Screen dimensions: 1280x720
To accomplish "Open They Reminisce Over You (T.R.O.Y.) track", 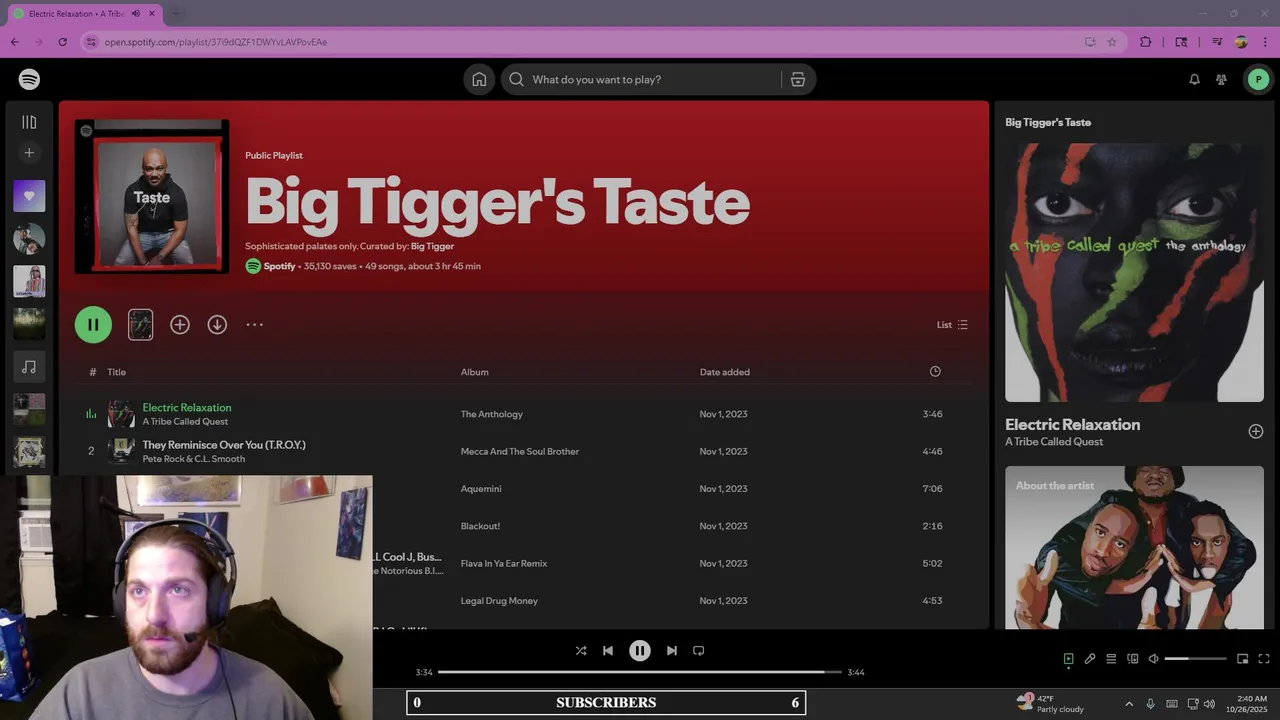I will [x=224, y=444].
